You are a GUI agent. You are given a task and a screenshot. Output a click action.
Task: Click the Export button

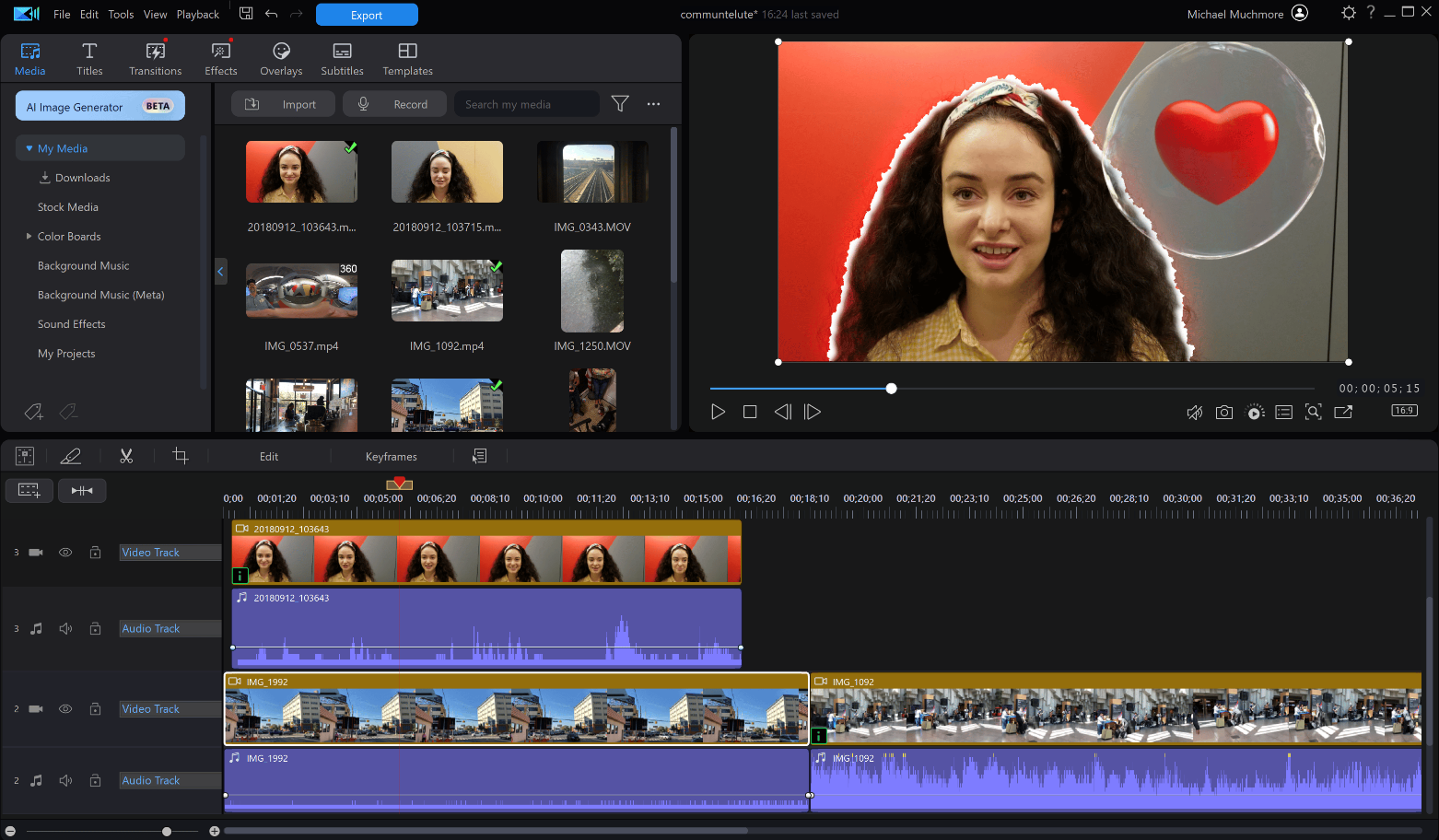pyautogui.click(x=366, y=15)
